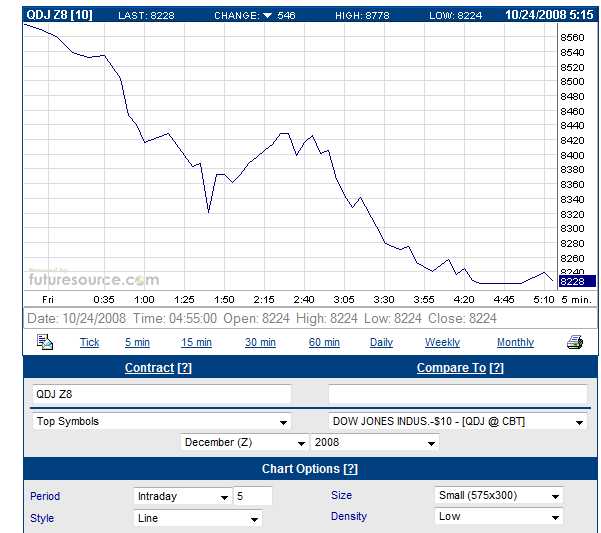601x533 pixels.
Task: Open the Chart Options help [?] link
Action: tap(350, 469)
